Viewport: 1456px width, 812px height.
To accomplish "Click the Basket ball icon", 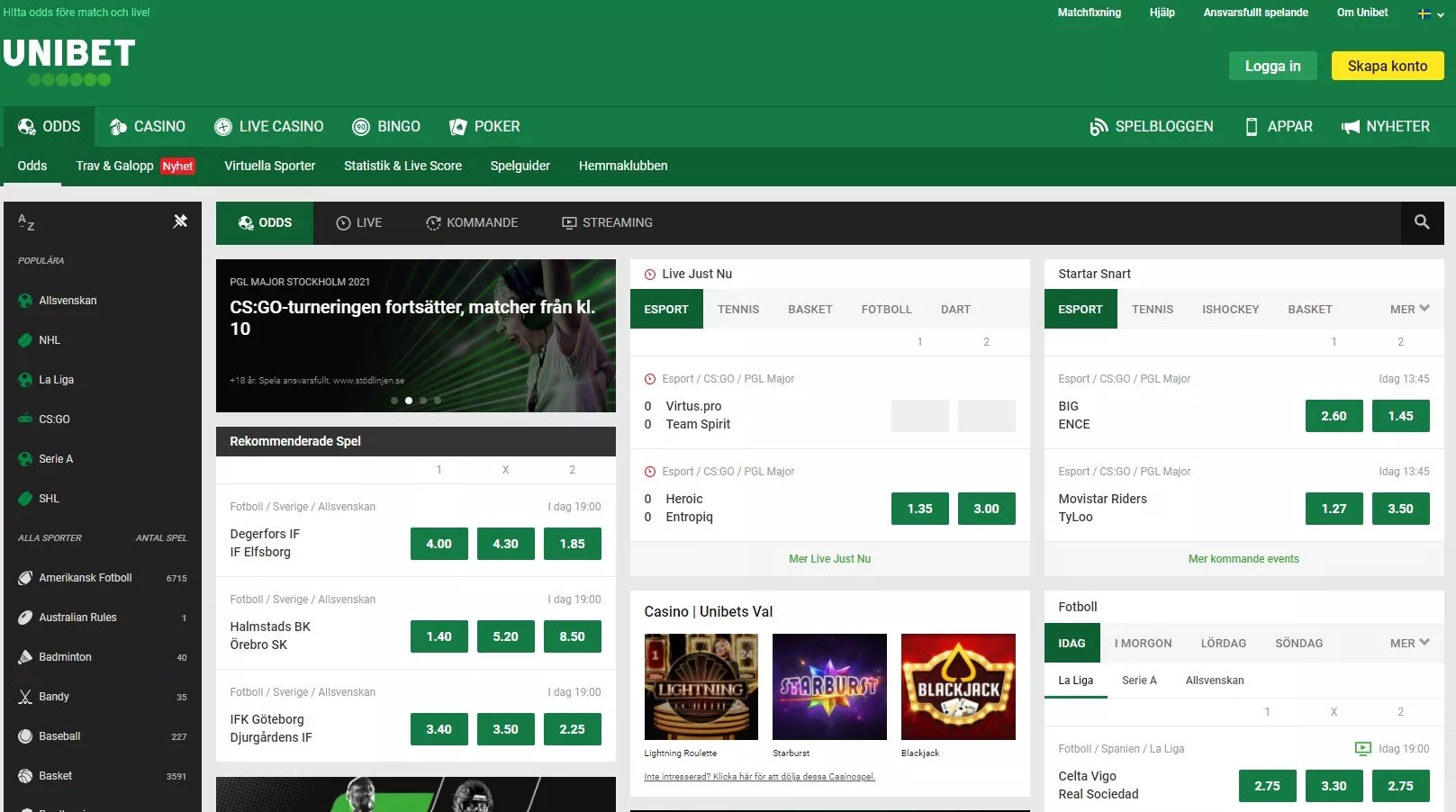I will tap(25, 776).
